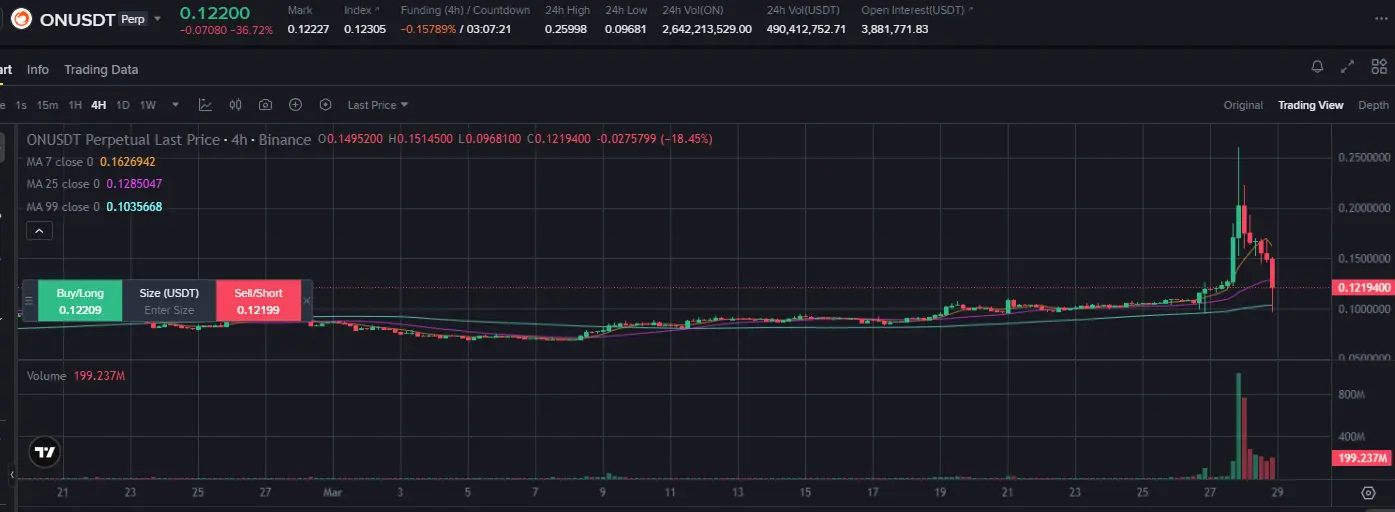Image resolution: width=1395 pixels, height=512 pixels.
Task: Select the Trading View chart mode
Action: click(1310, 105)
